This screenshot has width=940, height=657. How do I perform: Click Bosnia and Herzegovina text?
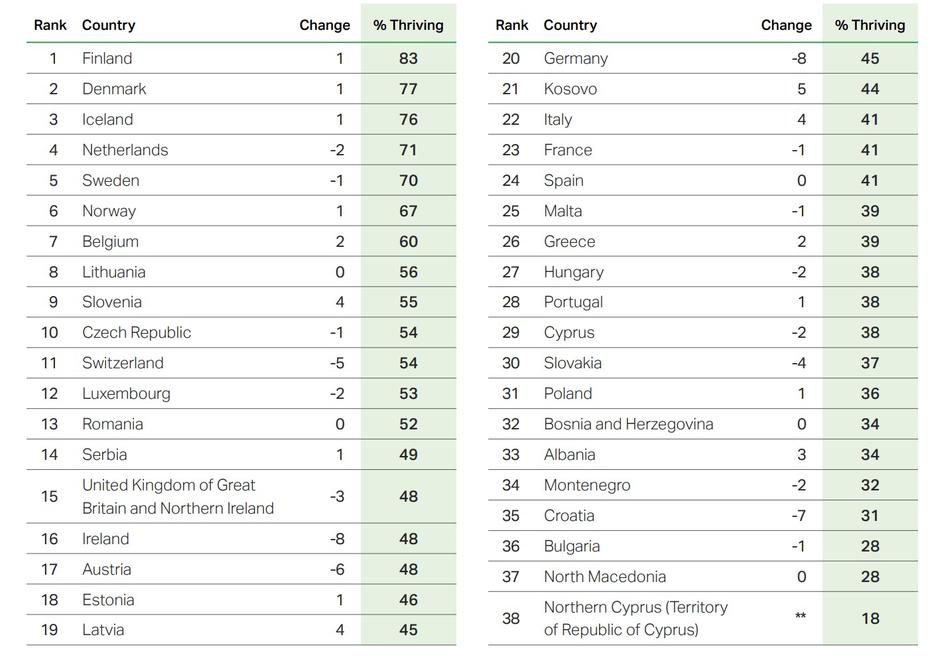[628, 424]
